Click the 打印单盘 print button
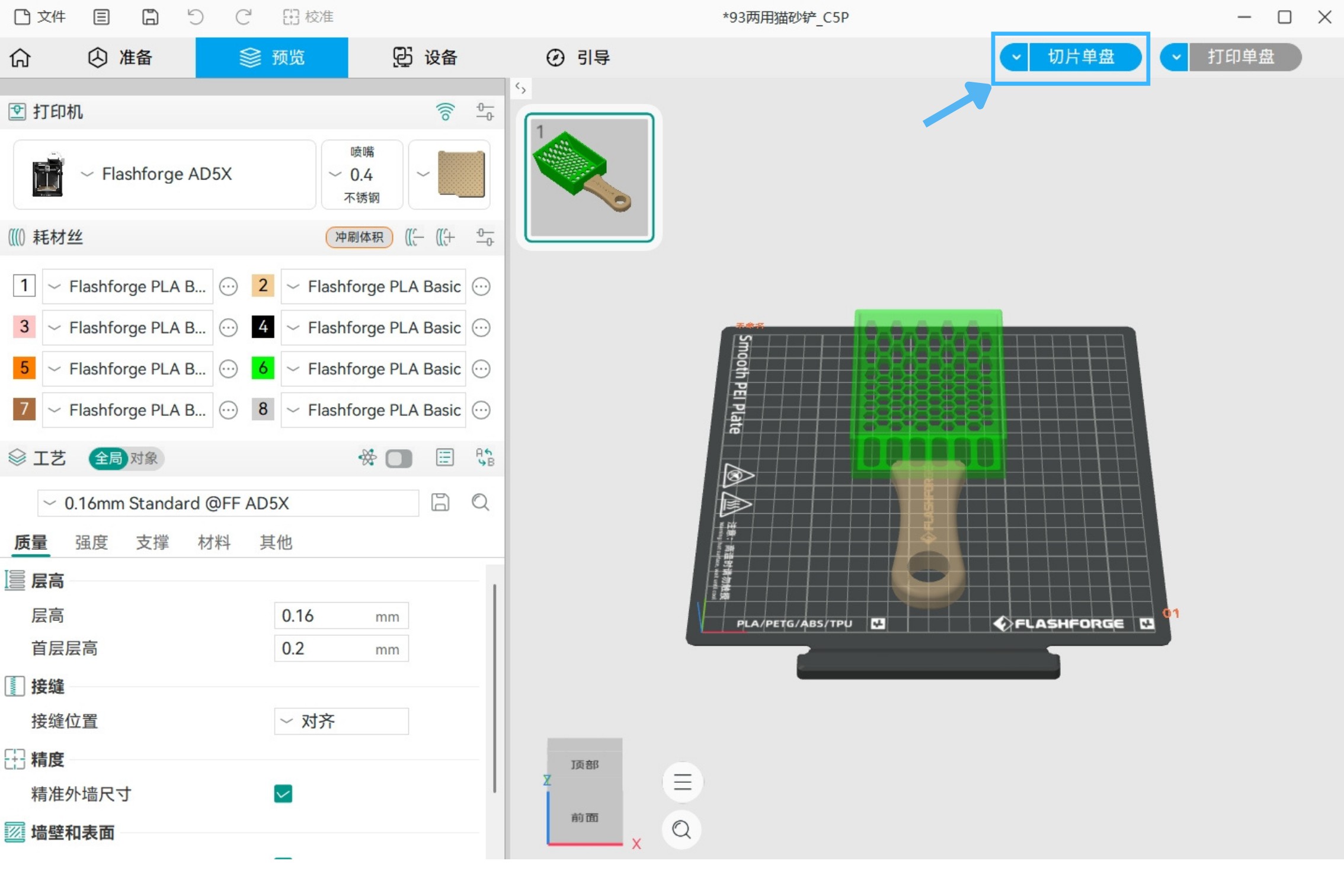 (x=1245, y=57)
